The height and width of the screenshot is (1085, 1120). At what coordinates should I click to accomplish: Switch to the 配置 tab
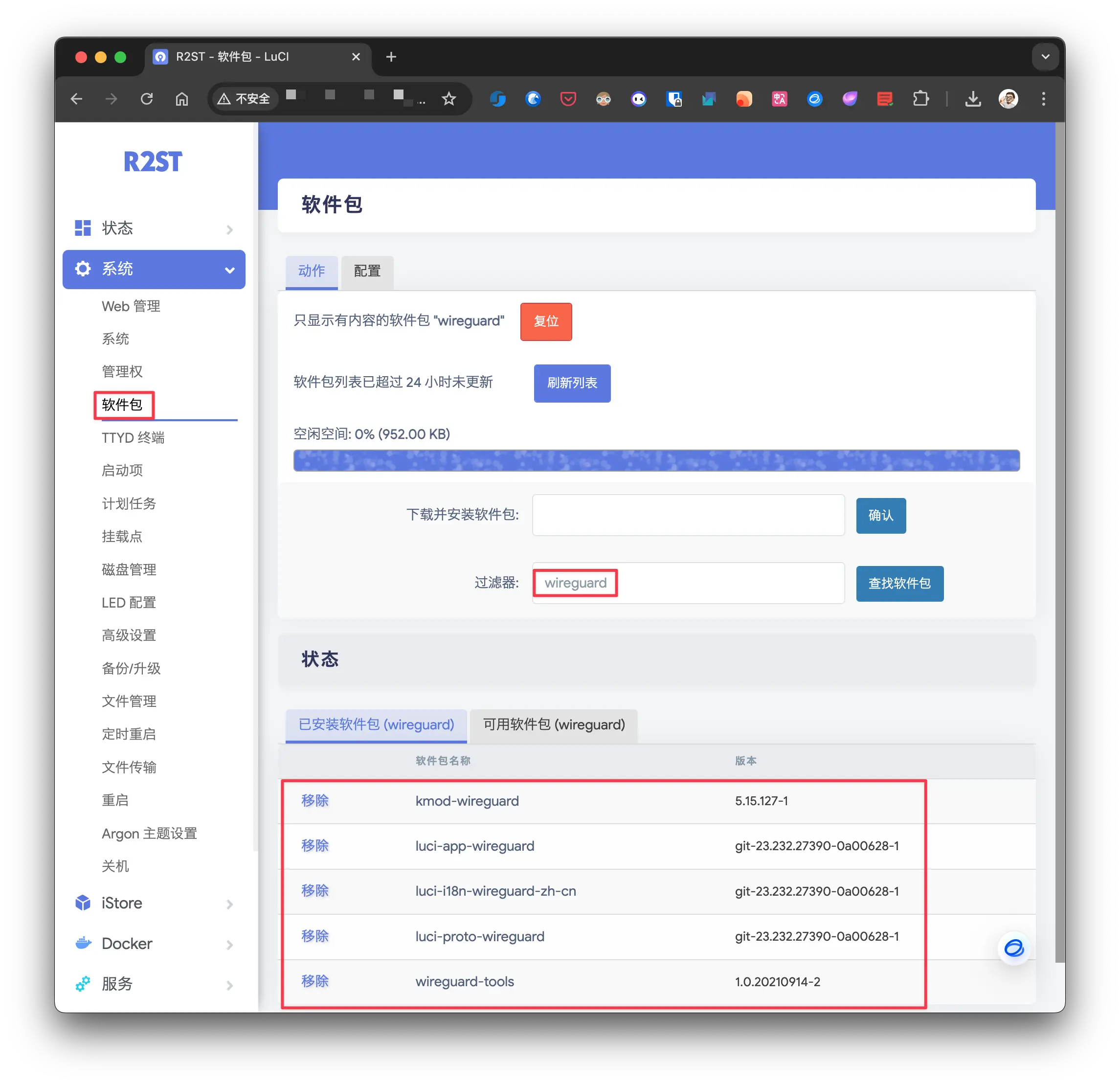(x=367, y=271)
